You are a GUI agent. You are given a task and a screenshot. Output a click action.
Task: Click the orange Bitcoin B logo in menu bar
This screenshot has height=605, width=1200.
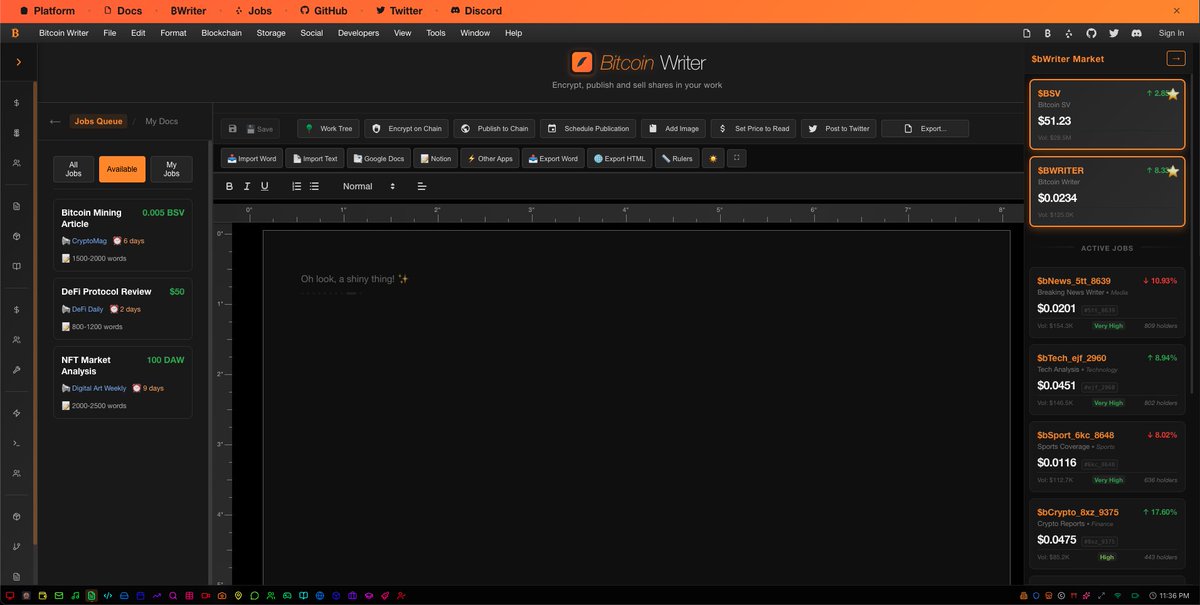(16, 33)
